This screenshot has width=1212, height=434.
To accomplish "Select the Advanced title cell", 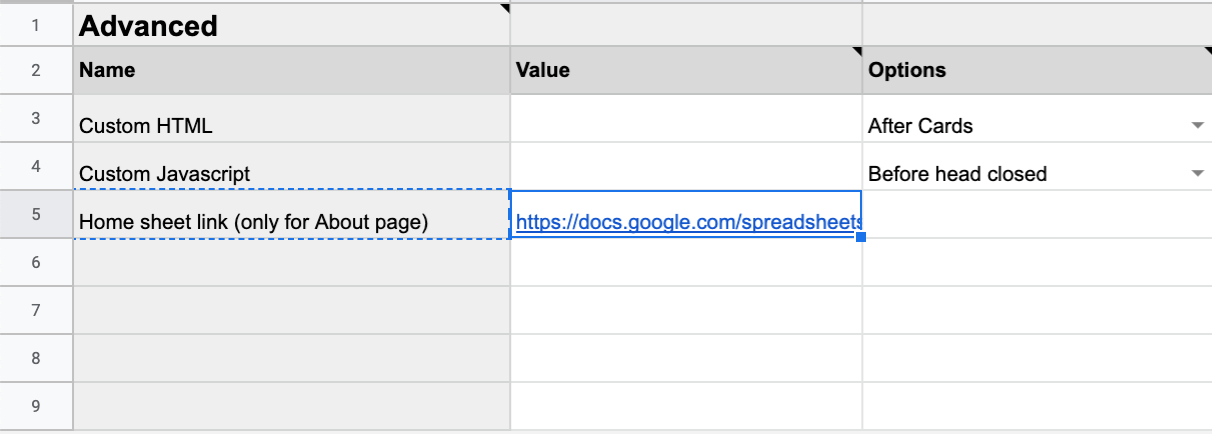I will point(291,25).
